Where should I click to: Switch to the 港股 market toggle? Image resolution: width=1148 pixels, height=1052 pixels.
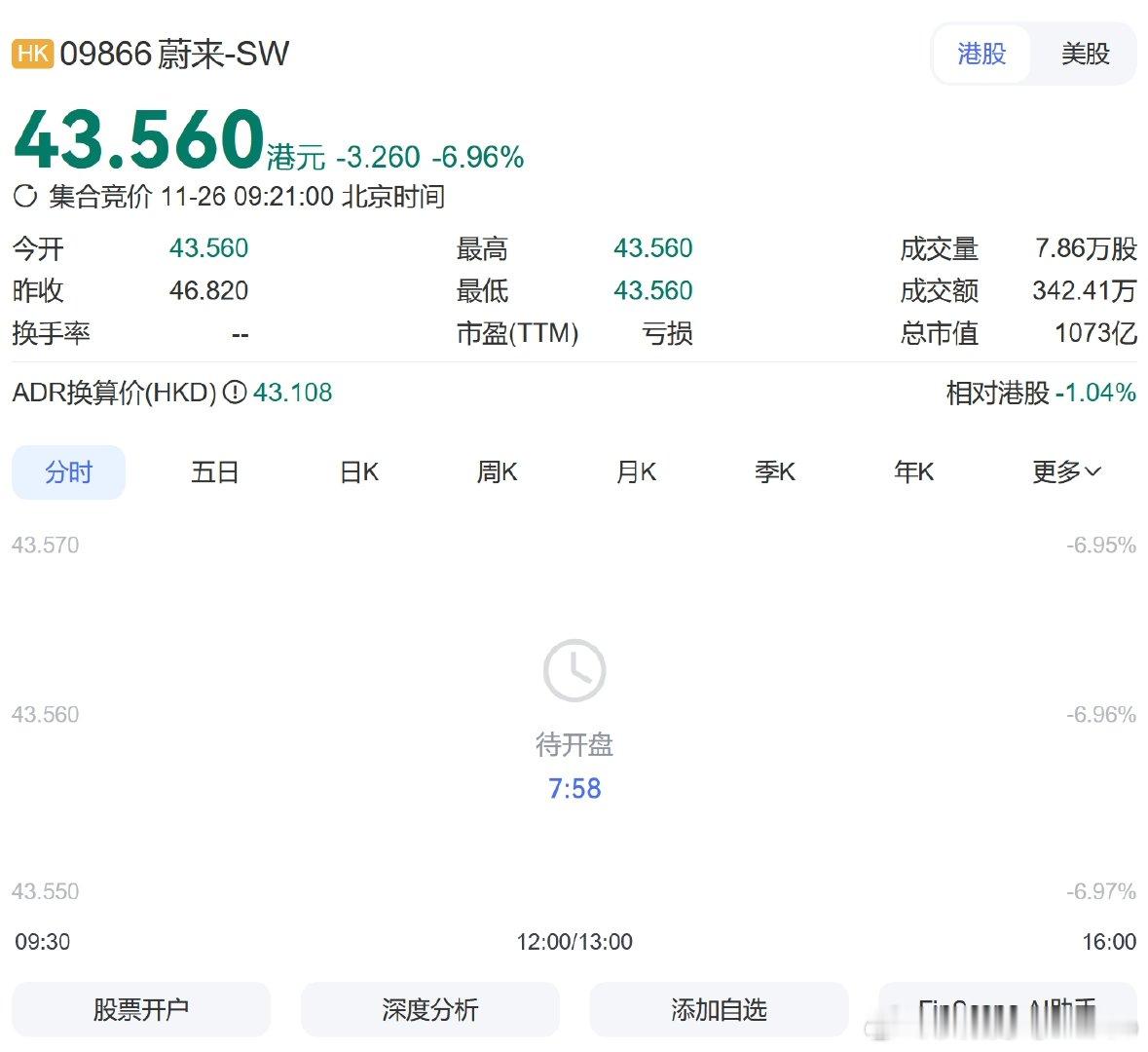click(x=981, y=55)
